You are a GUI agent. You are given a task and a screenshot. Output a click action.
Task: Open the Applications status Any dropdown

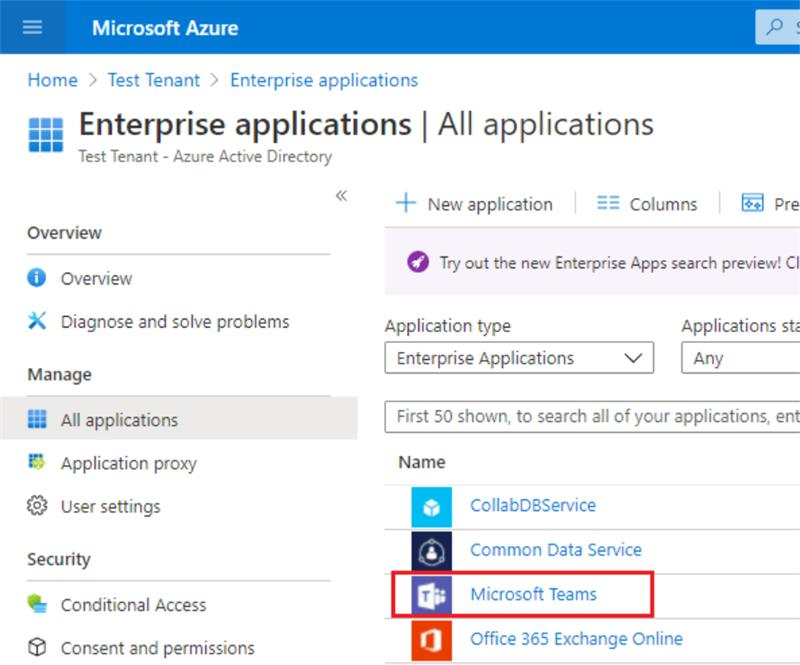click(740, 358)
